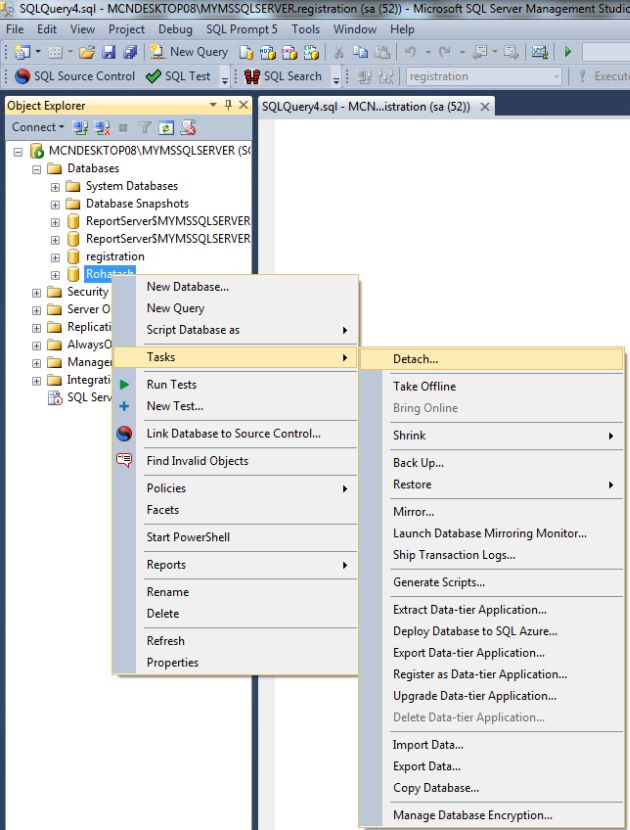Open the Window menu
The height and width of the screenshot is (830, 630).
click(355, 29)
